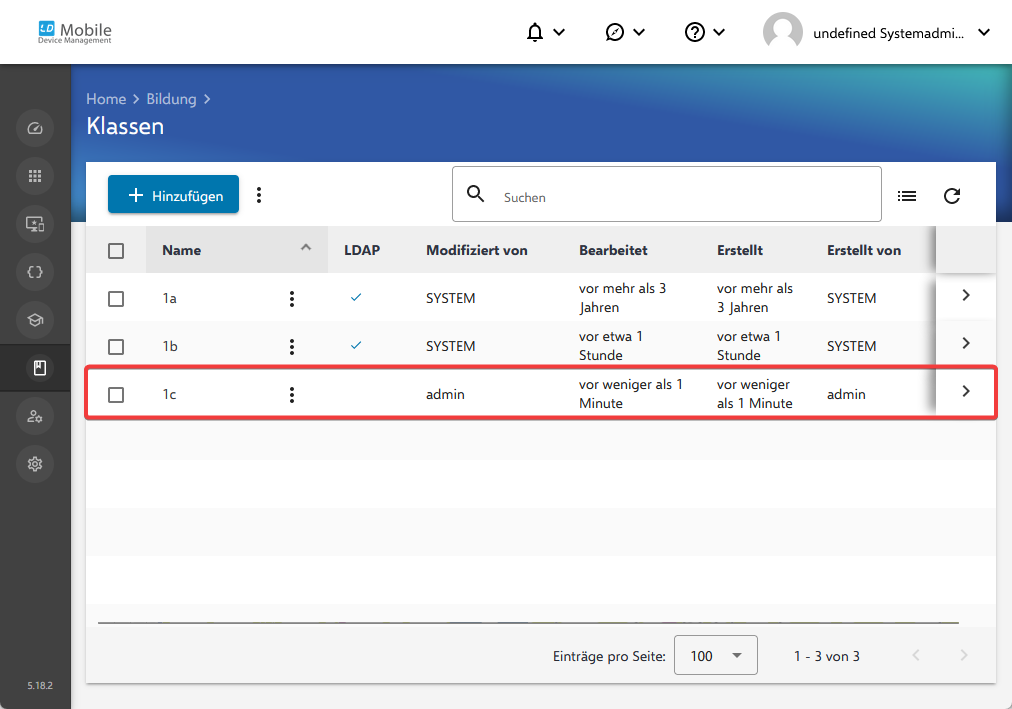1012x709 pixels.
Task: Open the devices monitor sidebar icon
Action: 35,224
